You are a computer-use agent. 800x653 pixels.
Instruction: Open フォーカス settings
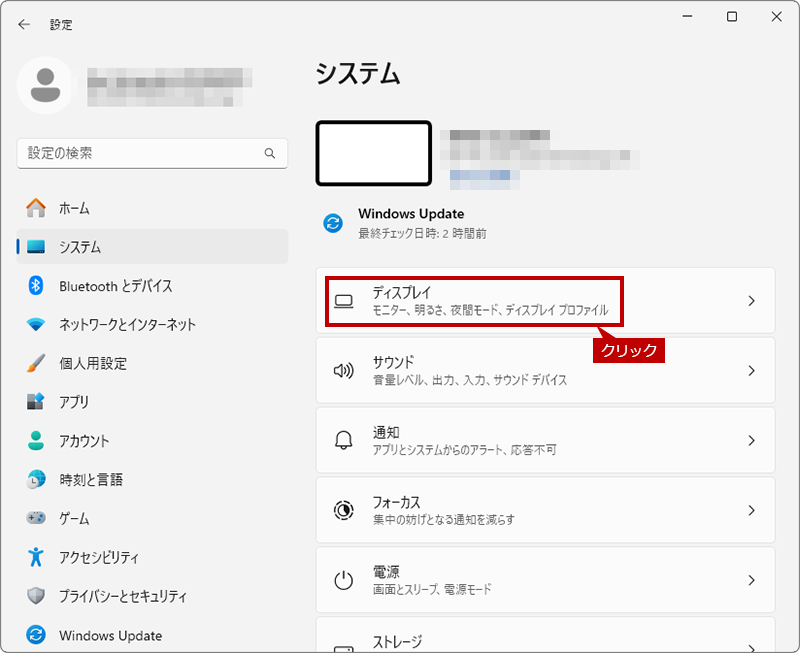pos(545,510)
